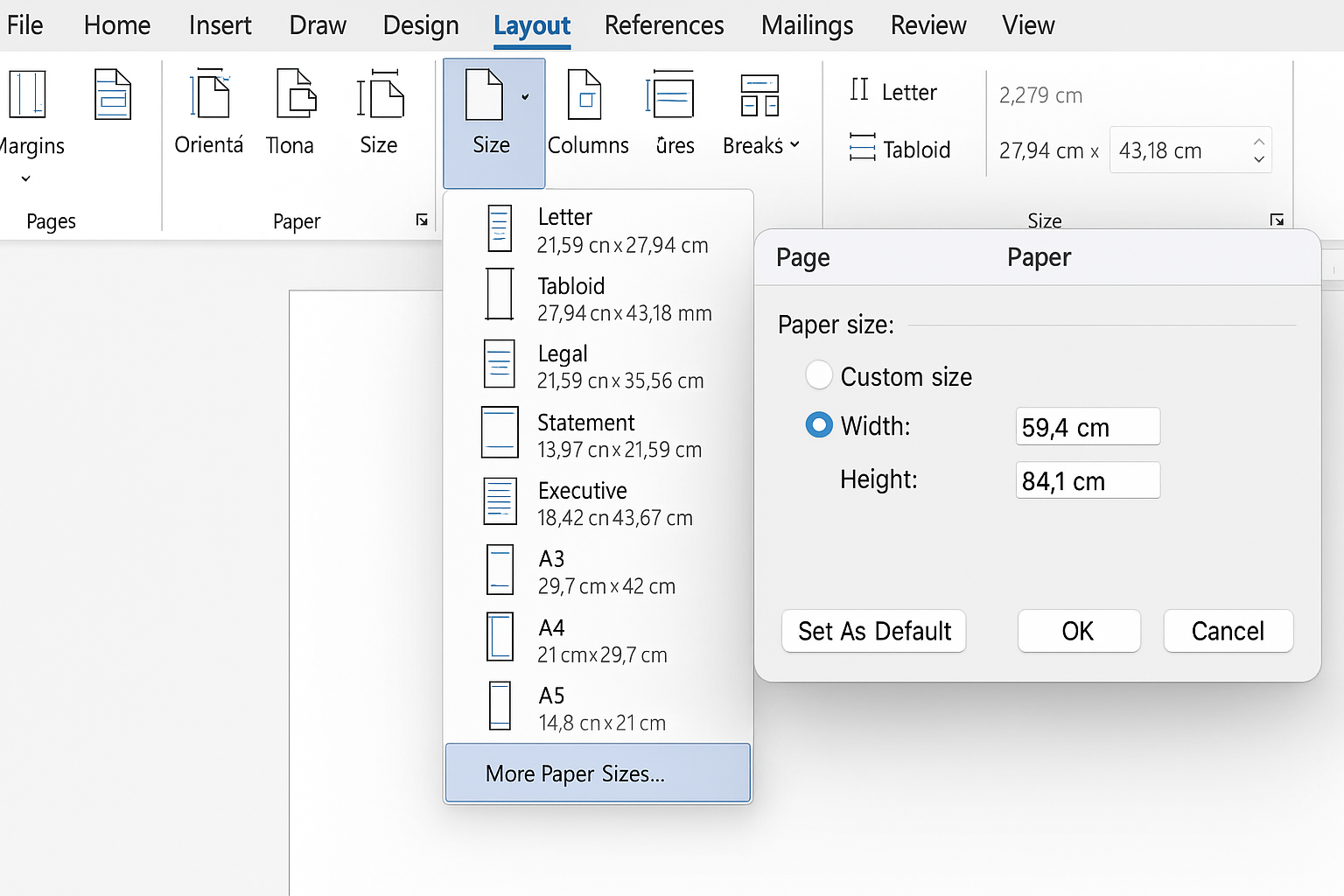
Task: Expand the Margins dropdown chevron
Action: 25,178
